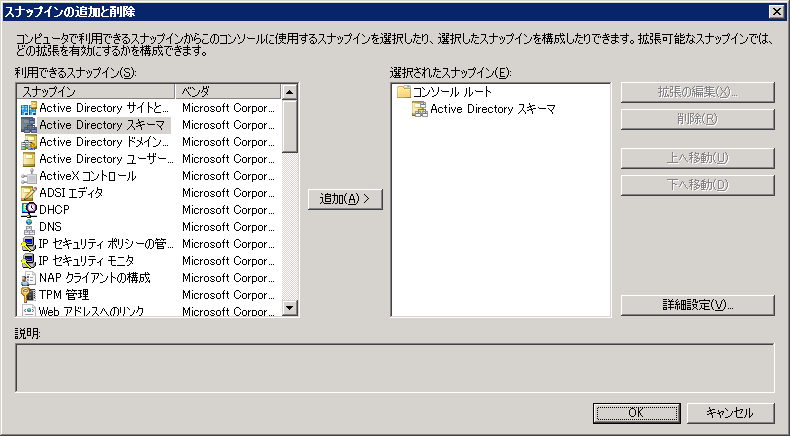
Task: Open 詳細設定 advanced settings
Action: click(x=697, y=304)
